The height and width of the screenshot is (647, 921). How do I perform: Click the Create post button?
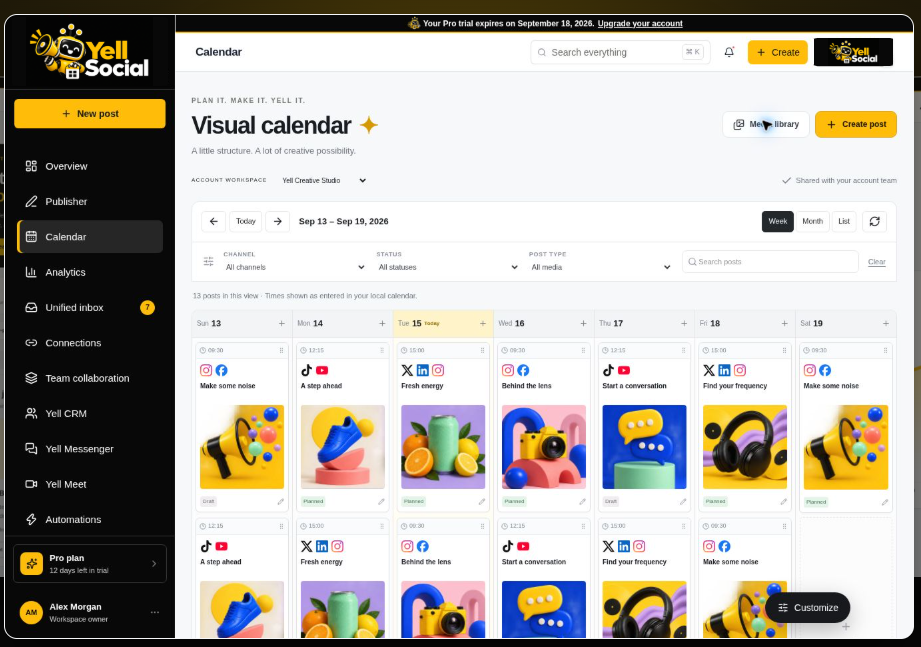856,124
